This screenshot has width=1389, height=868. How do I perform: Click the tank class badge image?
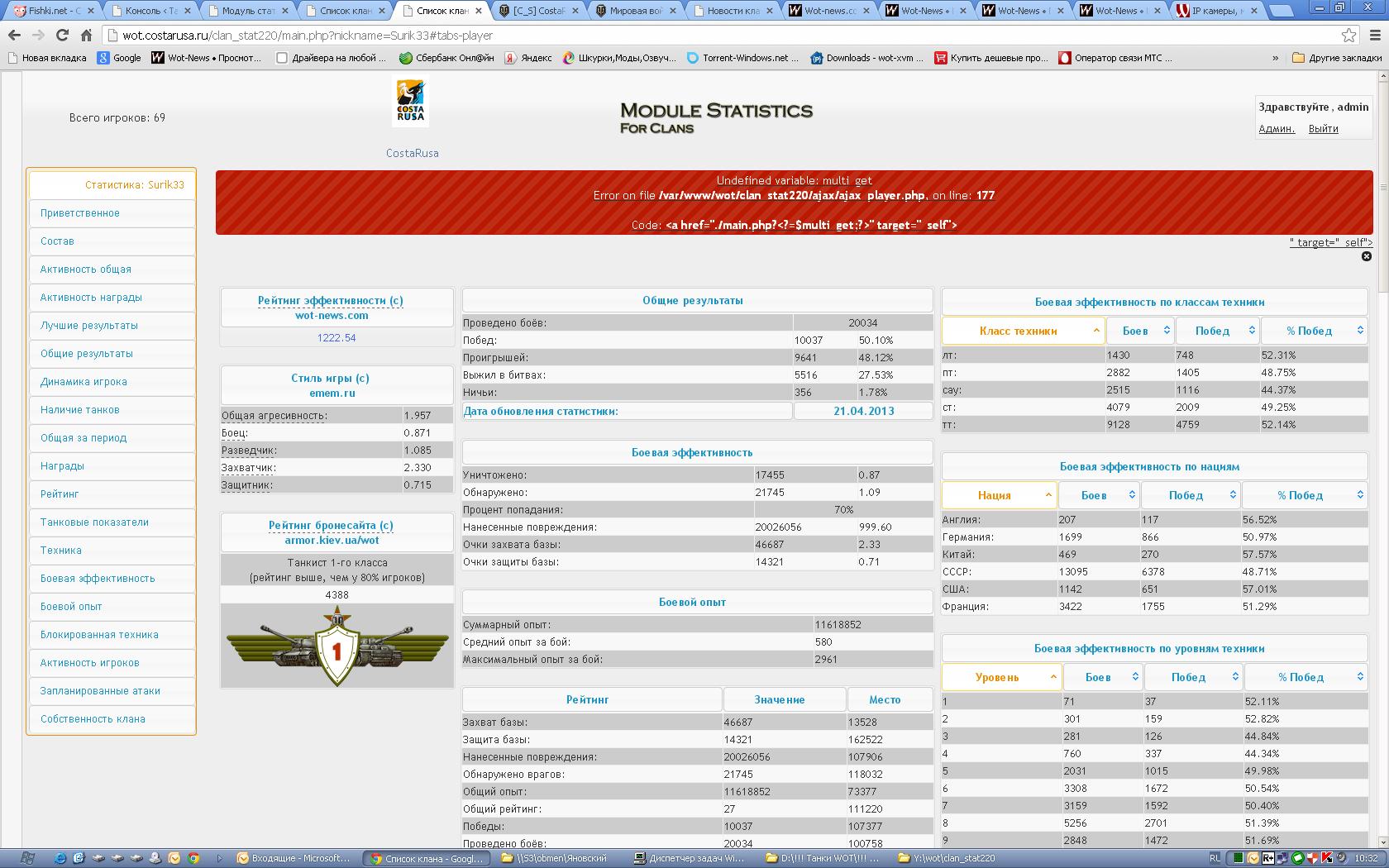pos(337,646)
